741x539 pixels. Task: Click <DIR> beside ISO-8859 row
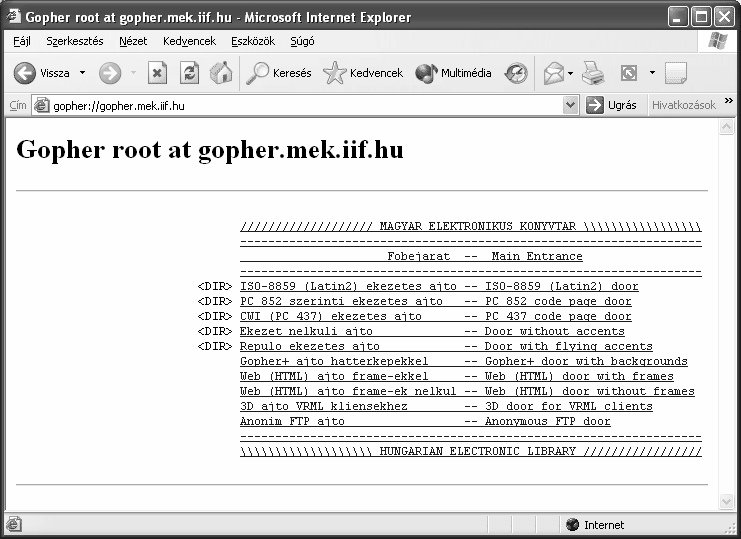pyautogui.click(x=215, y=286)
